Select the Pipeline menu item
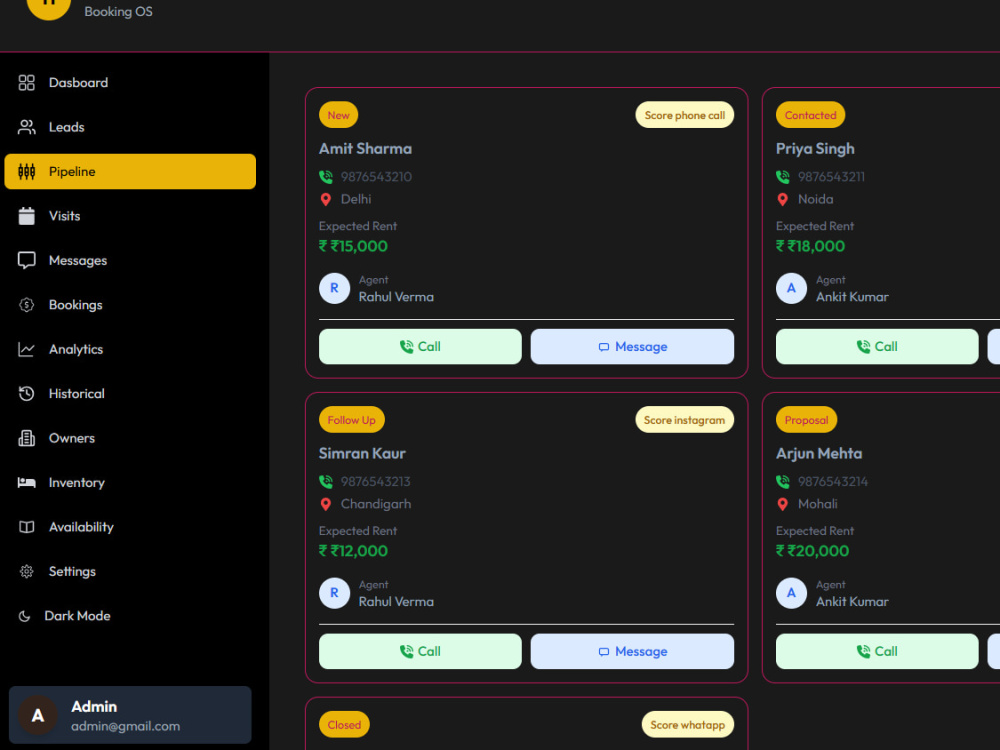This screenshot has width=1000, height=750. point(130,172)
